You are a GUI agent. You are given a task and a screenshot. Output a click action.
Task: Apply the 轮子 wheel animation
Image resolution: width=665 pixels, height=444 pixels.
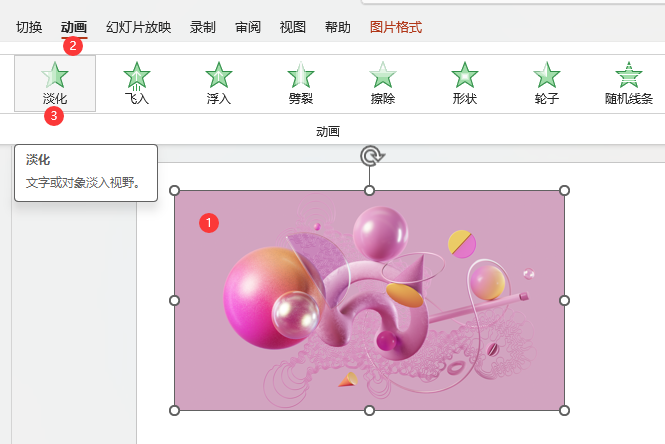click(547, 84)
